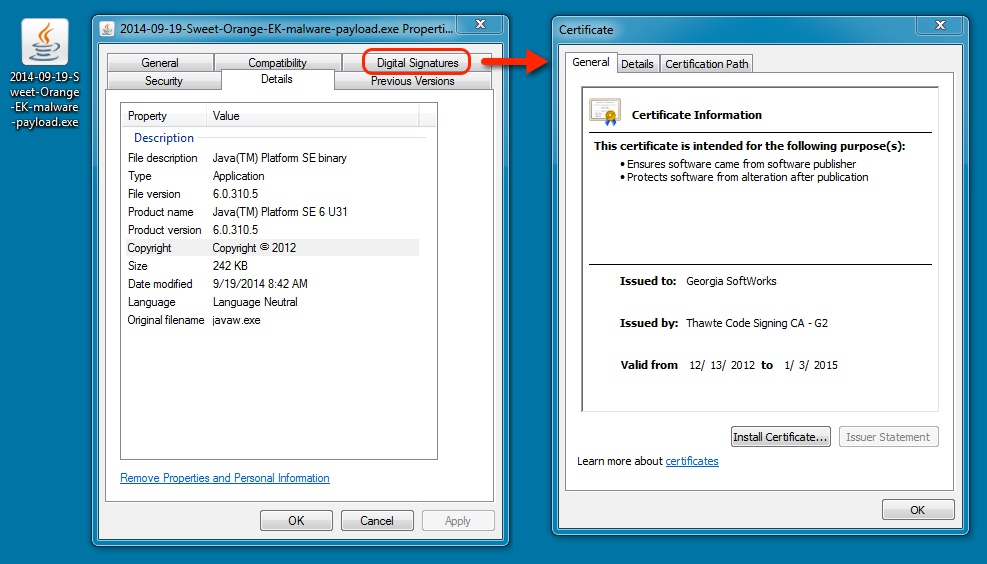Viewport: 987px width, 564px height.
Task: Open the Digital Signatures tab
Action: pos(417,62)
